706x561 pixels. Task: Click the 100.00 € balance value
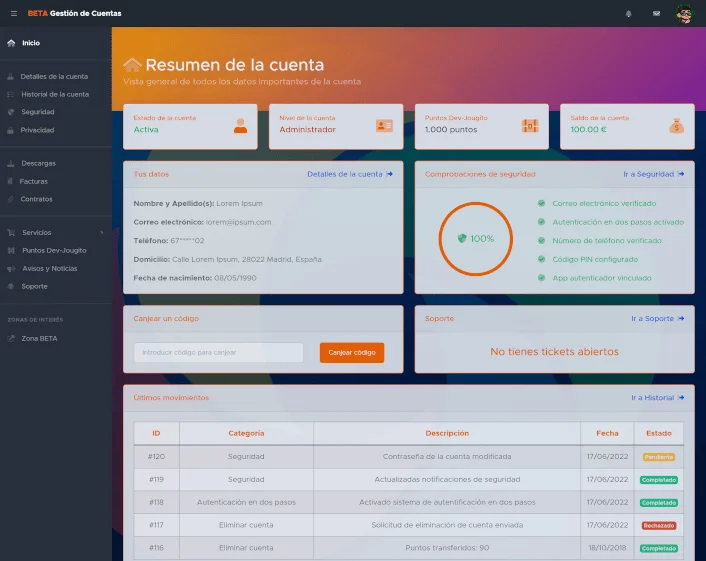pyautogui.click(x=588, y=130)
